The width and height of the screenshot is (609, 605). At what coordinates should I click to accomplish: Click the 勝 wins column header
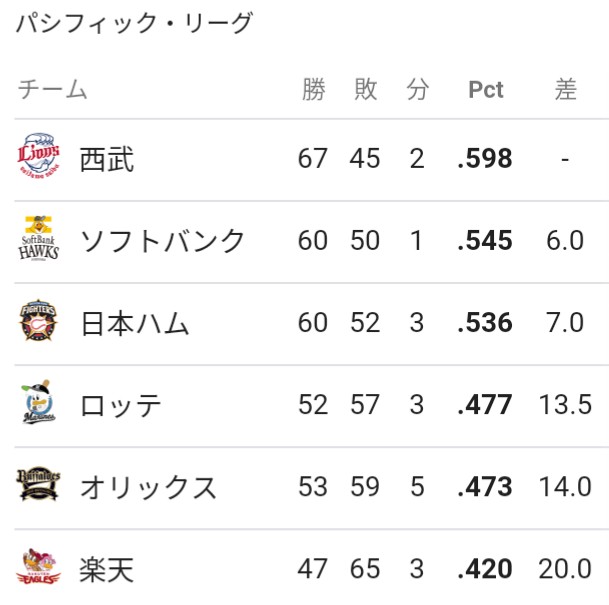(x=314, y=89)
